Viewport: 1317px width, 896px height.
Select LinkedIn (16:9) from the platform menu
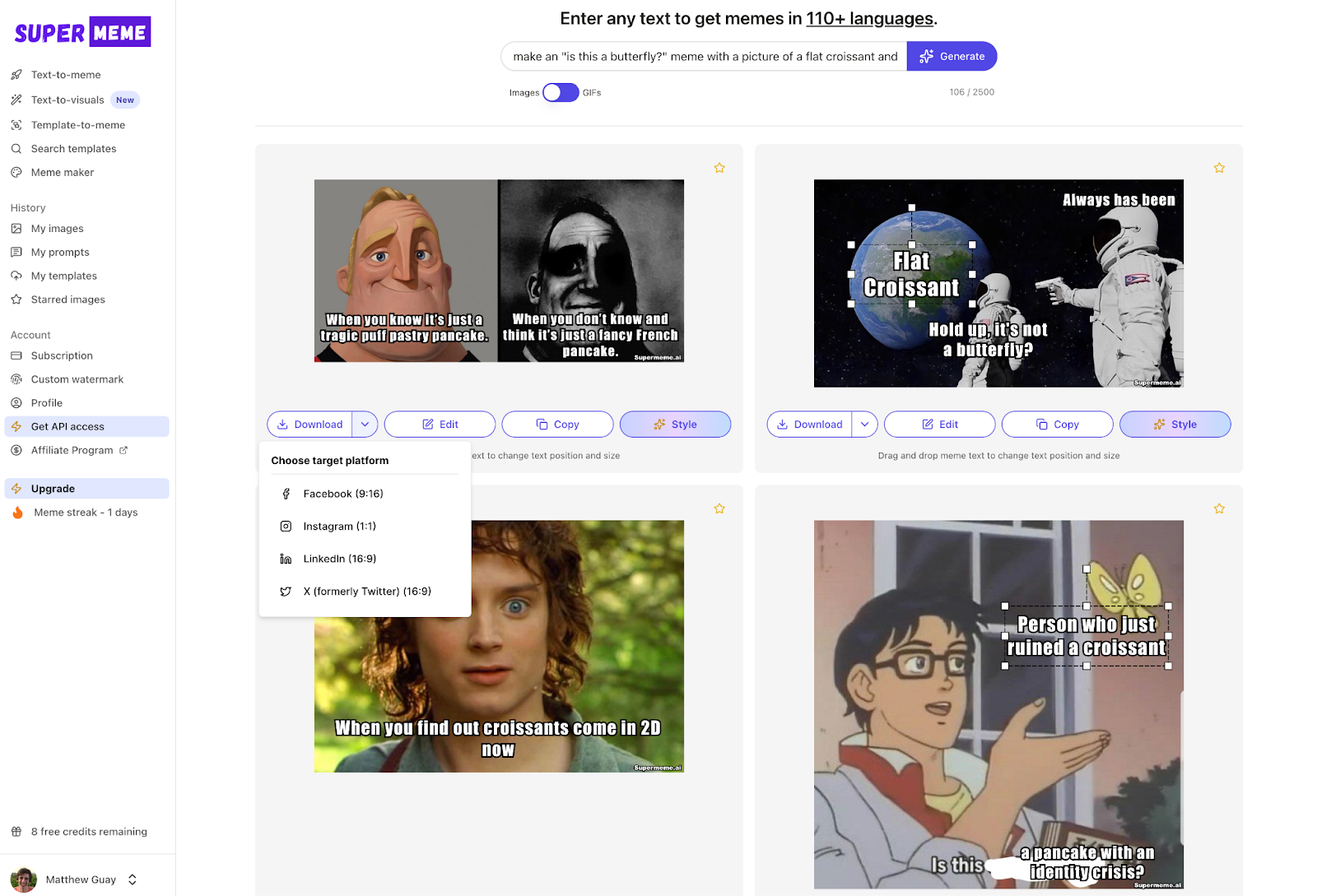coord(337,559)
